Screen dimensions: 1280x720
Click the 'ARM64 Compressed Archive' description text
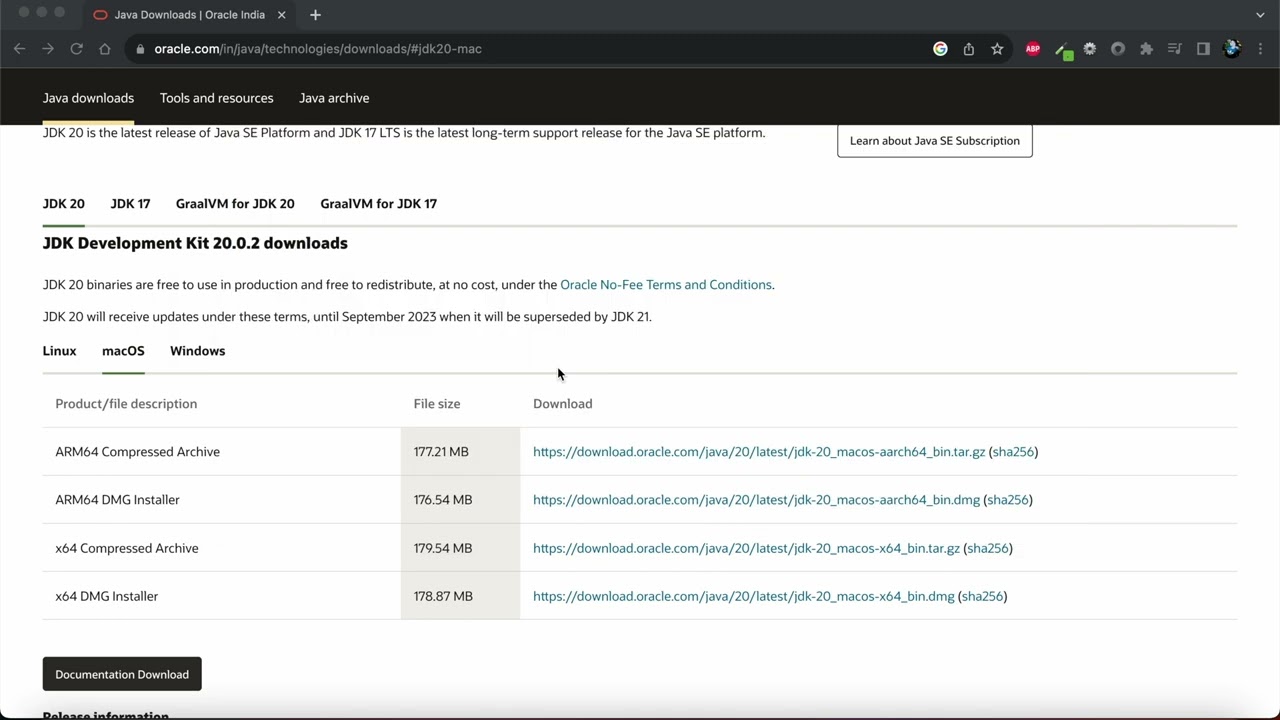pyautogui.click(x=137, y=452)
